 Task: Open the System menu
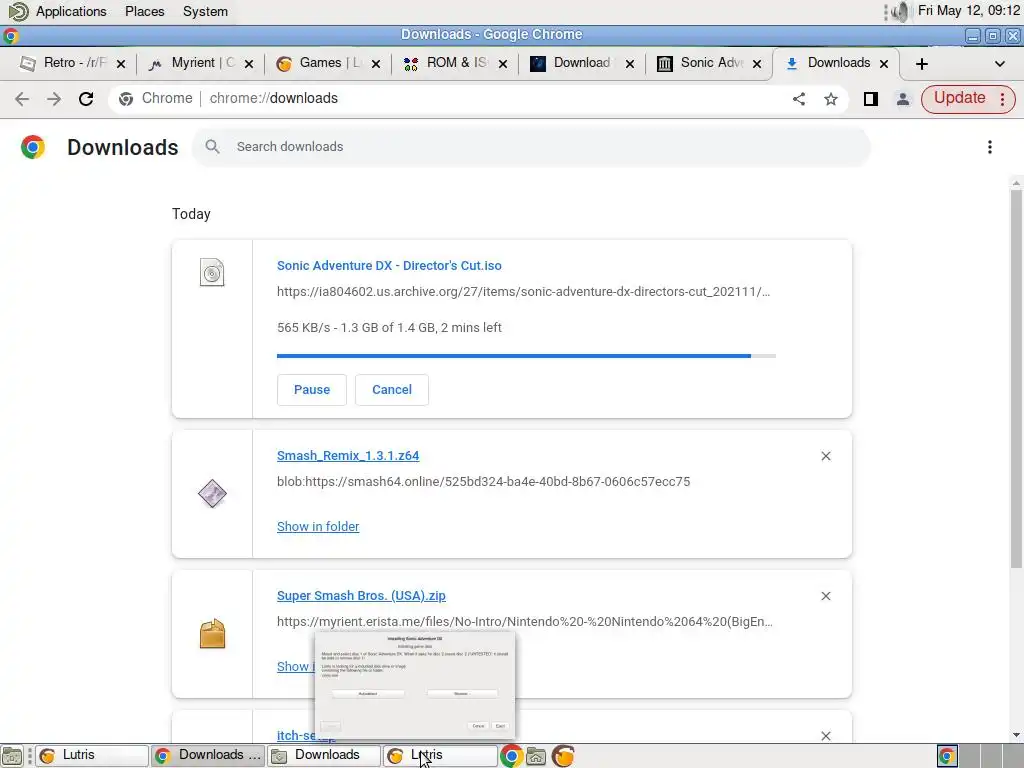click(205, 12)
